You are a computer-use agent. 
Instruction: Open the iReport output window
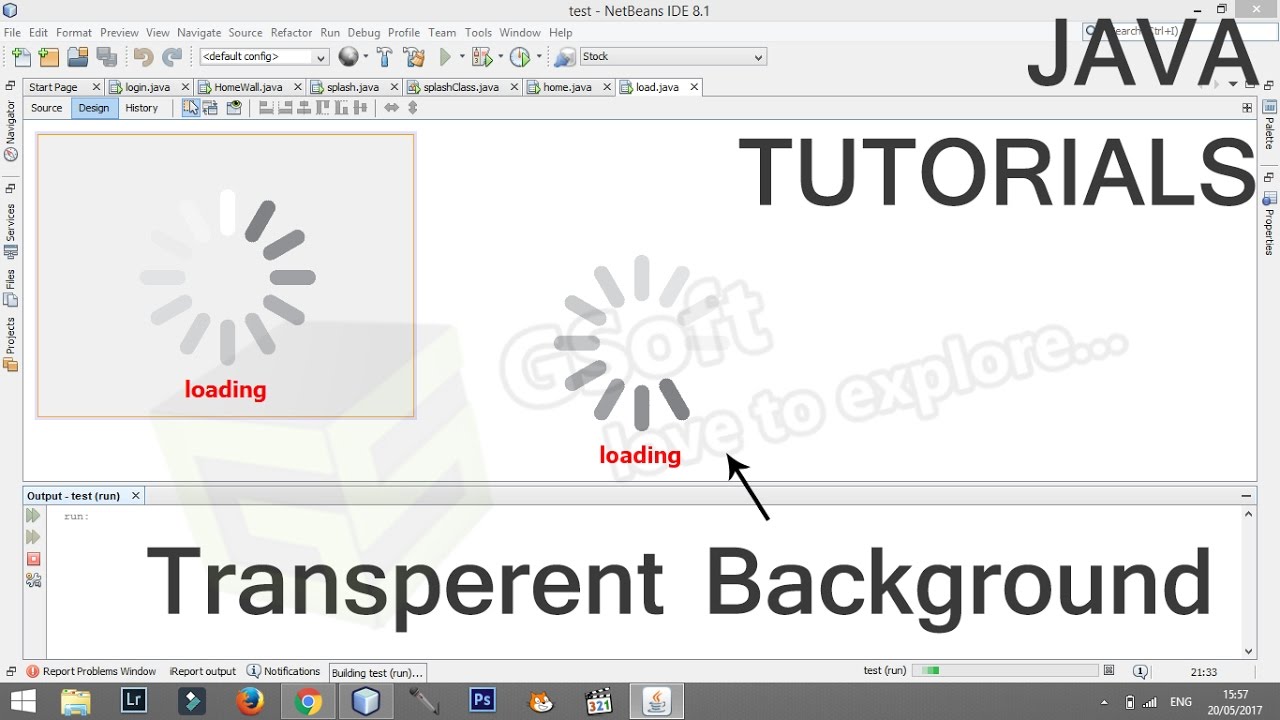click(203, 672)
